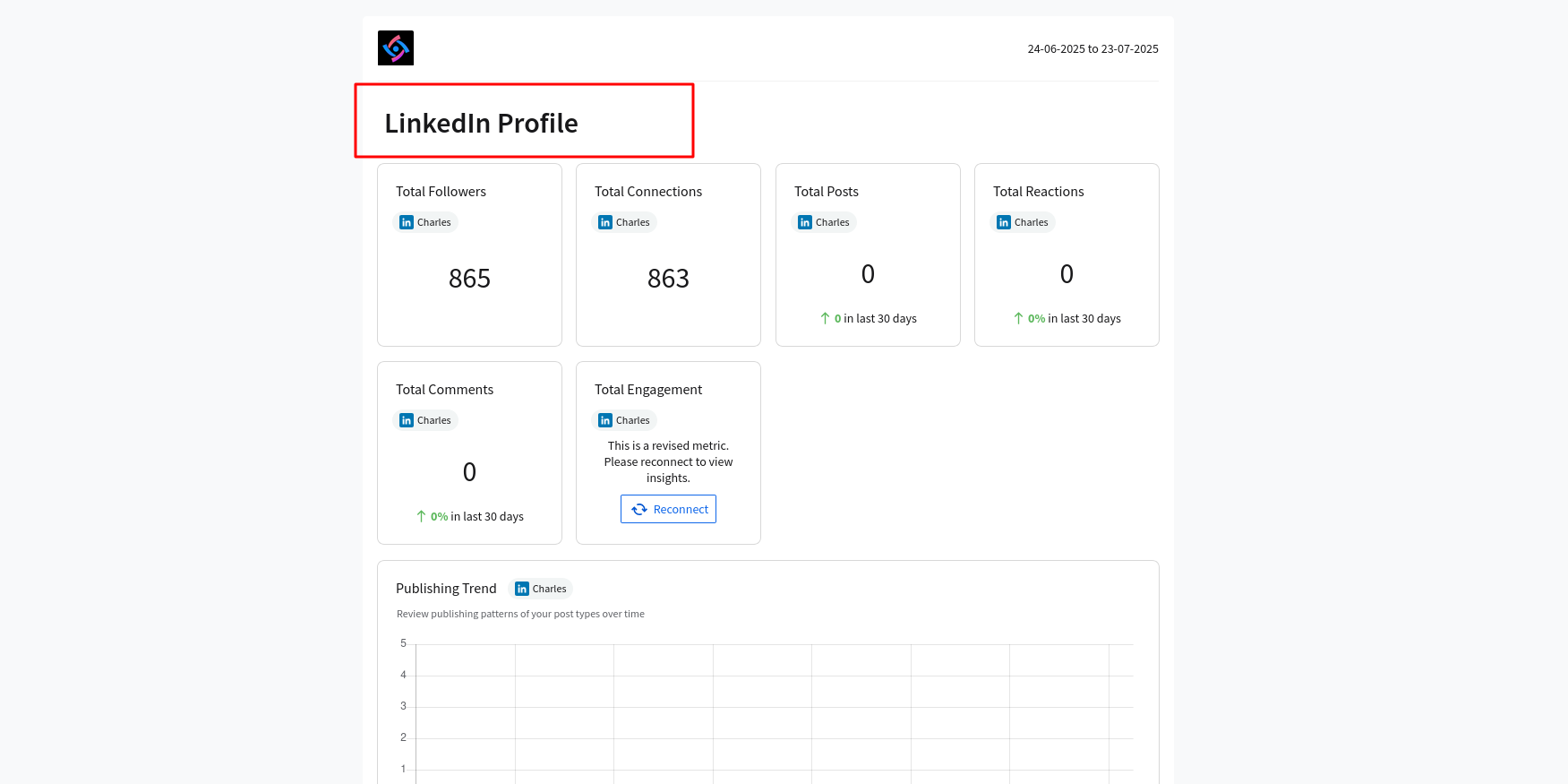
Task: Click the zero value in Total Comments
Action: pos(469,472)
